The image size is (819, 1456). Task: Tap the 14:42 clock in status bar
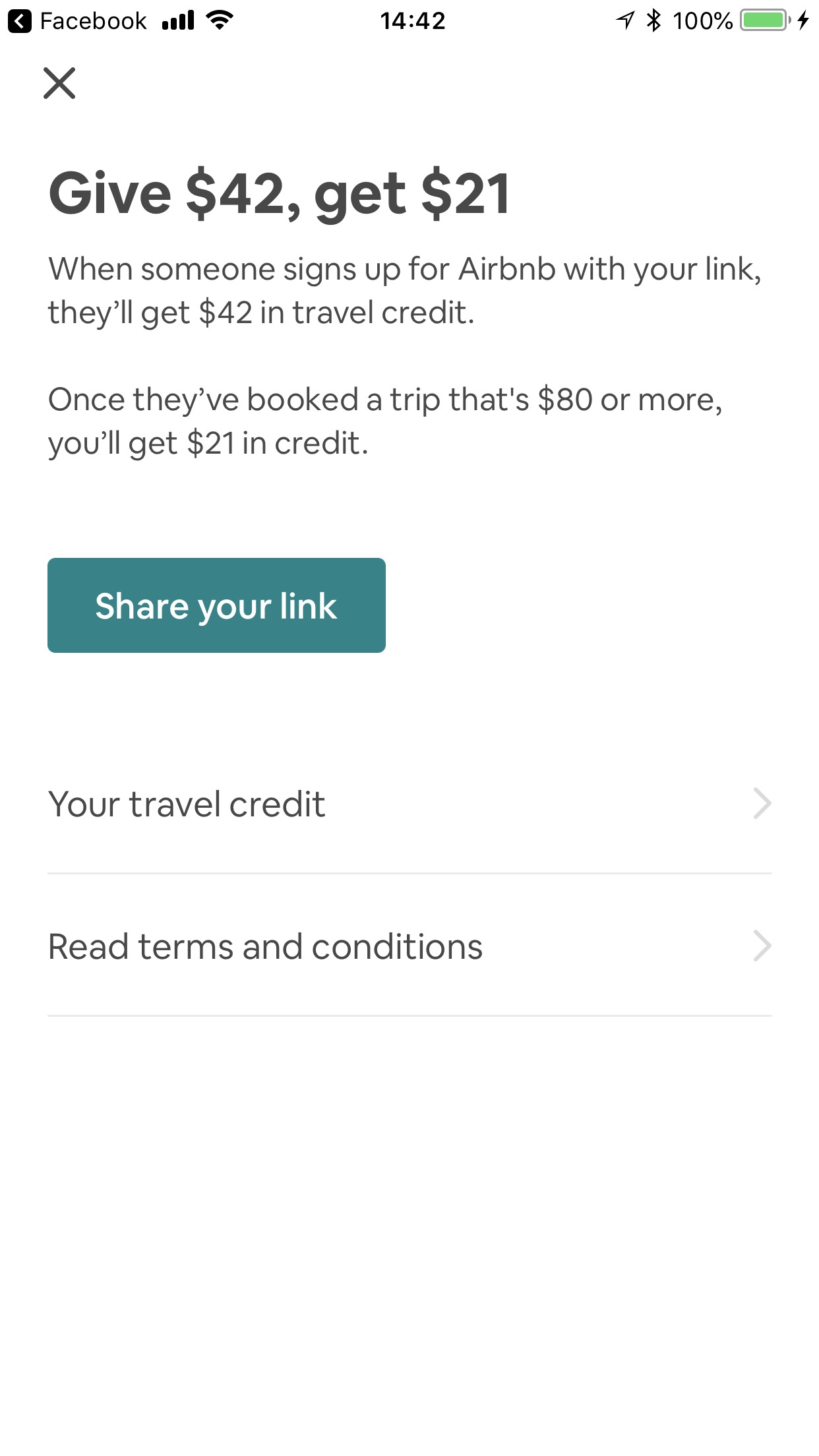pos(413,21)
